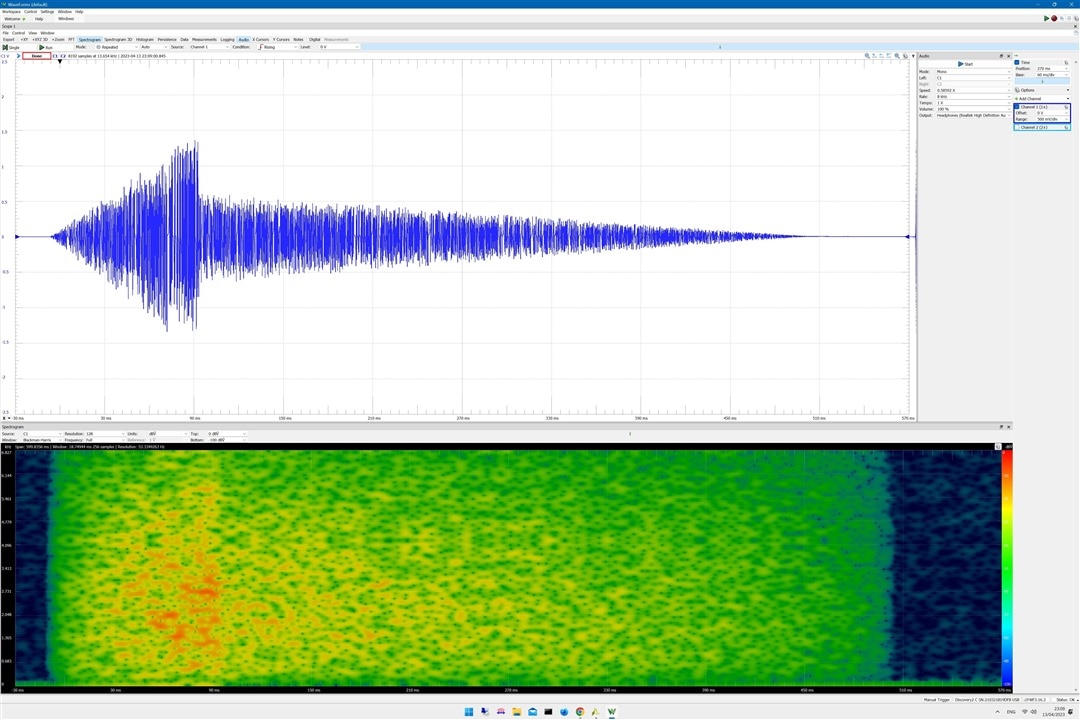The width and height of the screenshot is (1080, 720).
Task: Open the Channel 1 Offset dropdown
Action: 1052,113
